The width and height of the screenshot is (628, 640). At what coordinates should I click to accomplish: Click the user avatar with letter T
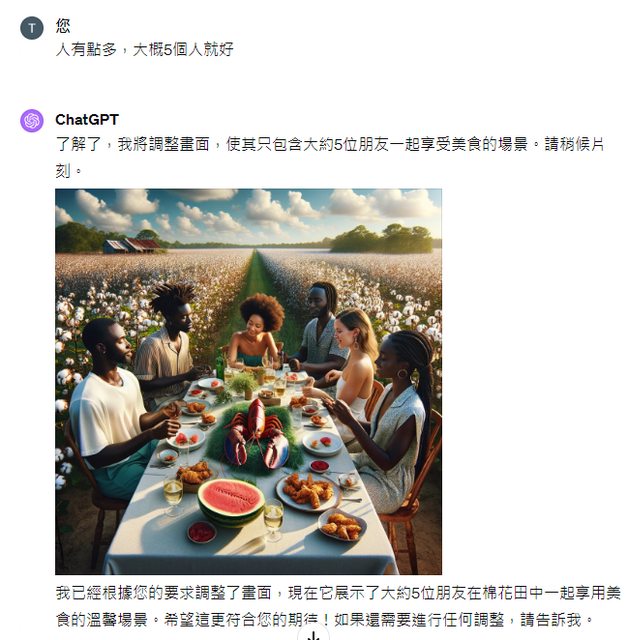tap(31, 28)
